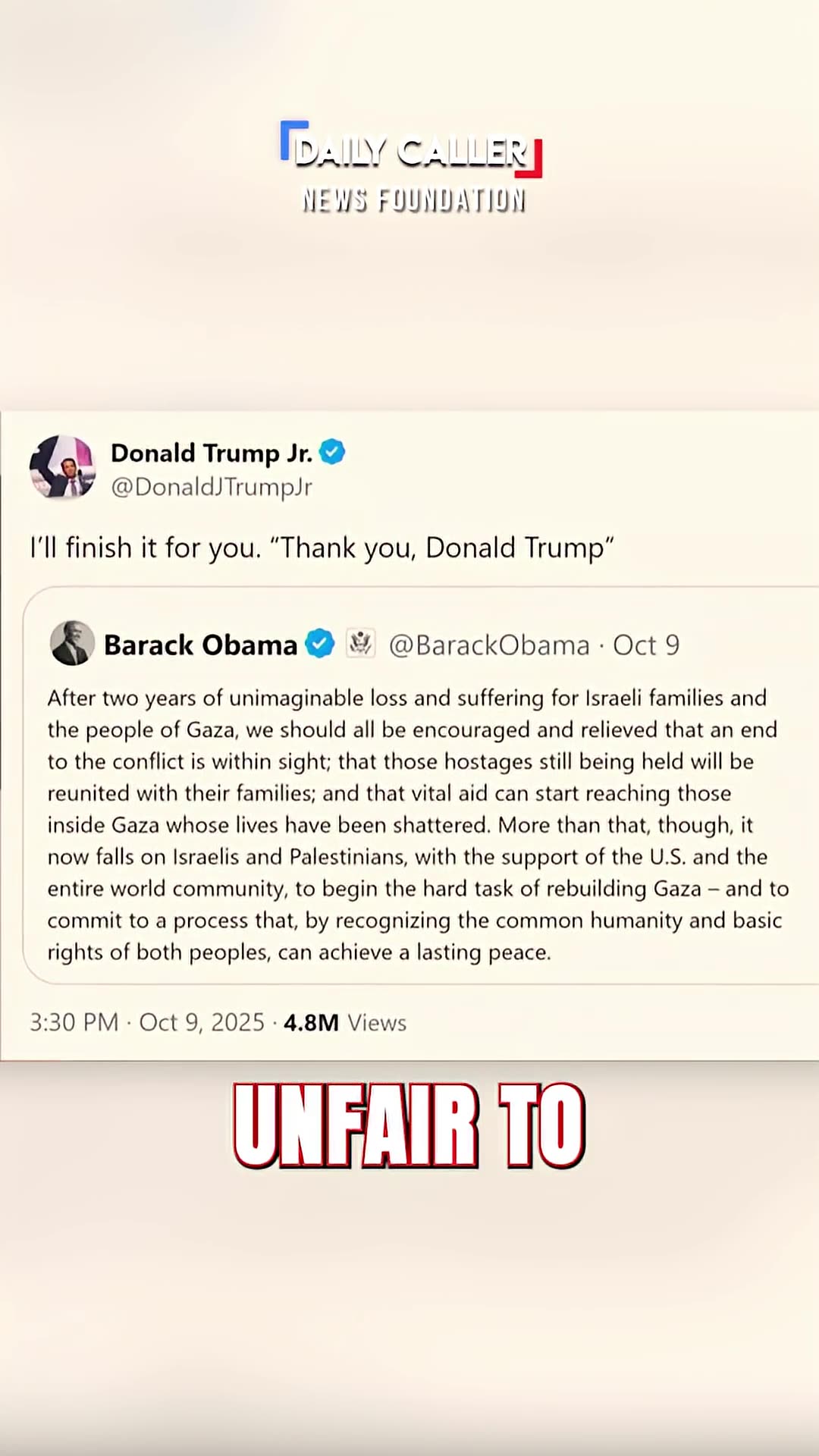Click Donald Trump Jr. profile avatar

point(63,467)
